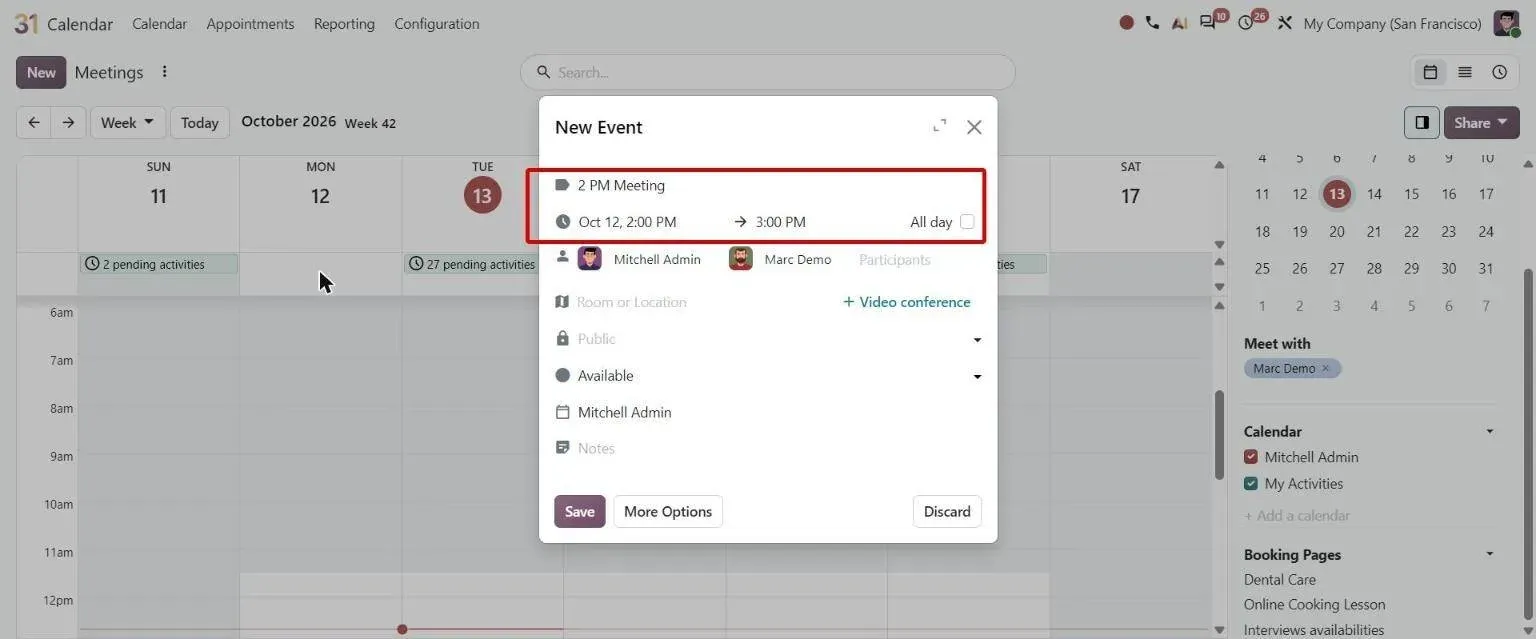The width and height of the screenshot is (1536, 639).
Task: Click the wrench debug tools icon
Action: point(1285,23)
